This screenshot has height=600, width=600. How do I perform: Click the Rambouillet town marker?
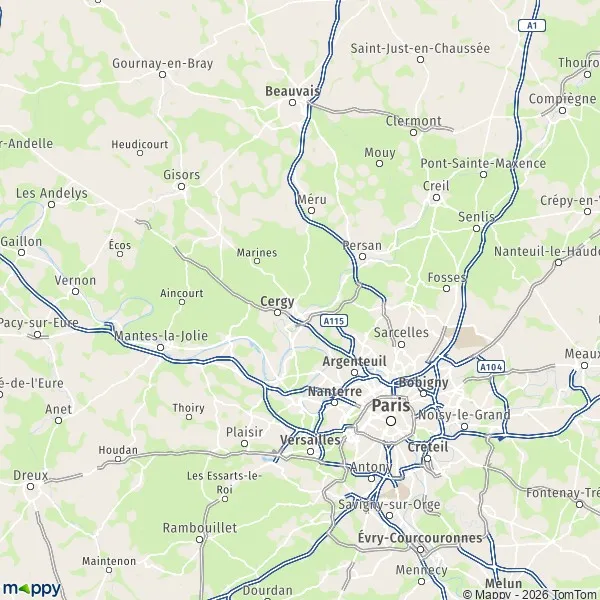coord(199,540)
